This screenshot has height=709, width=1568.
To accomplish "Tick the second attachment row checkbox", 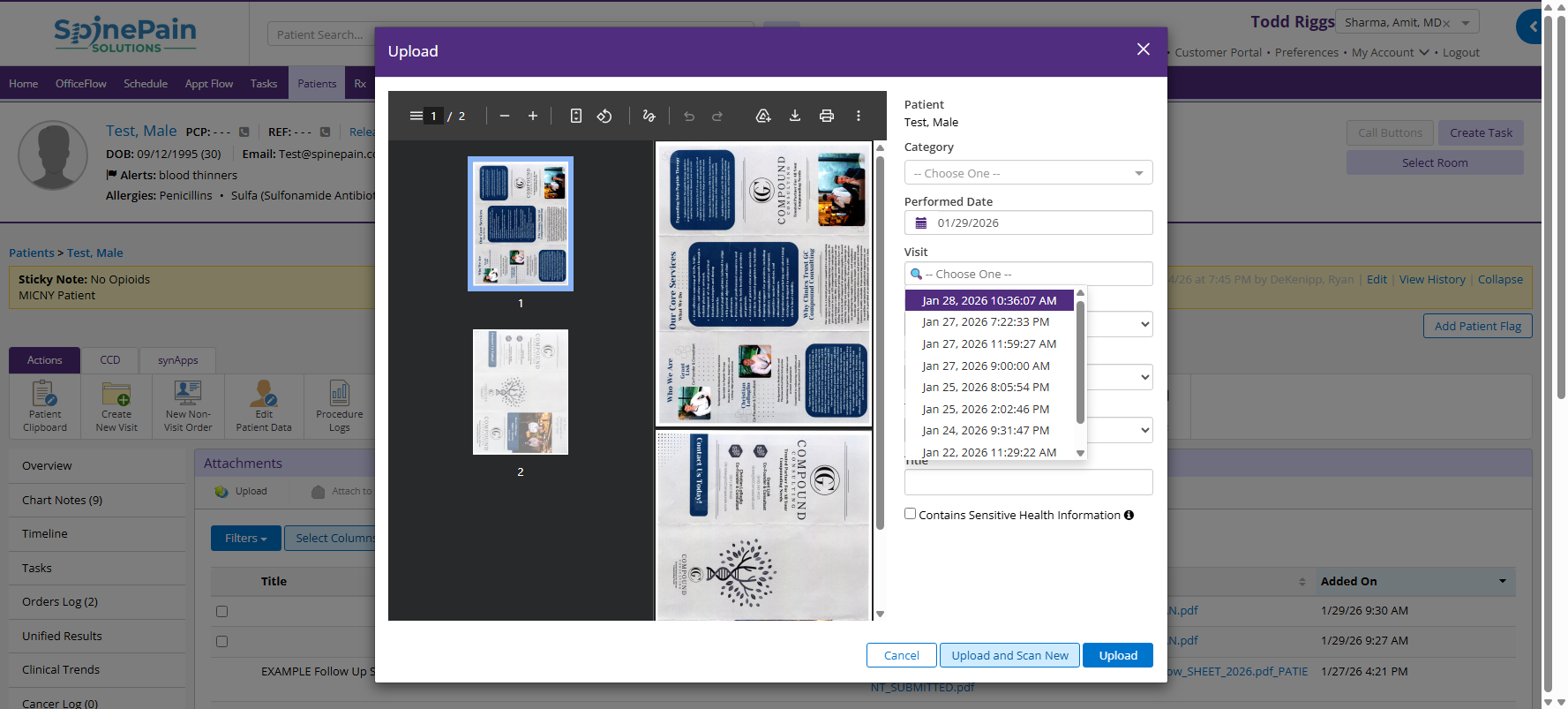I will tap(222, 641).
